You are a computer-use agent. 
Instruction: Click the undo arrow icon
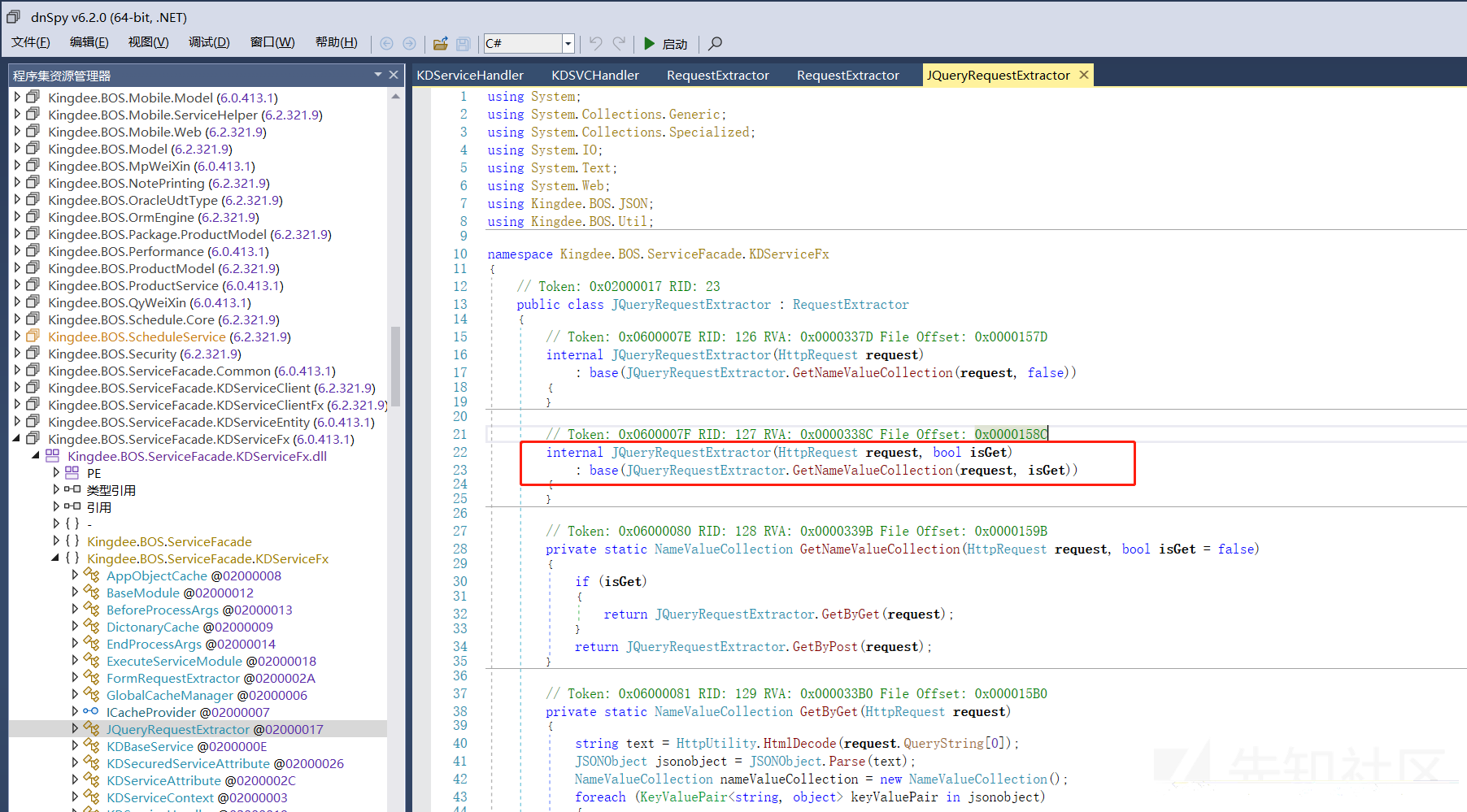point(596,43)
